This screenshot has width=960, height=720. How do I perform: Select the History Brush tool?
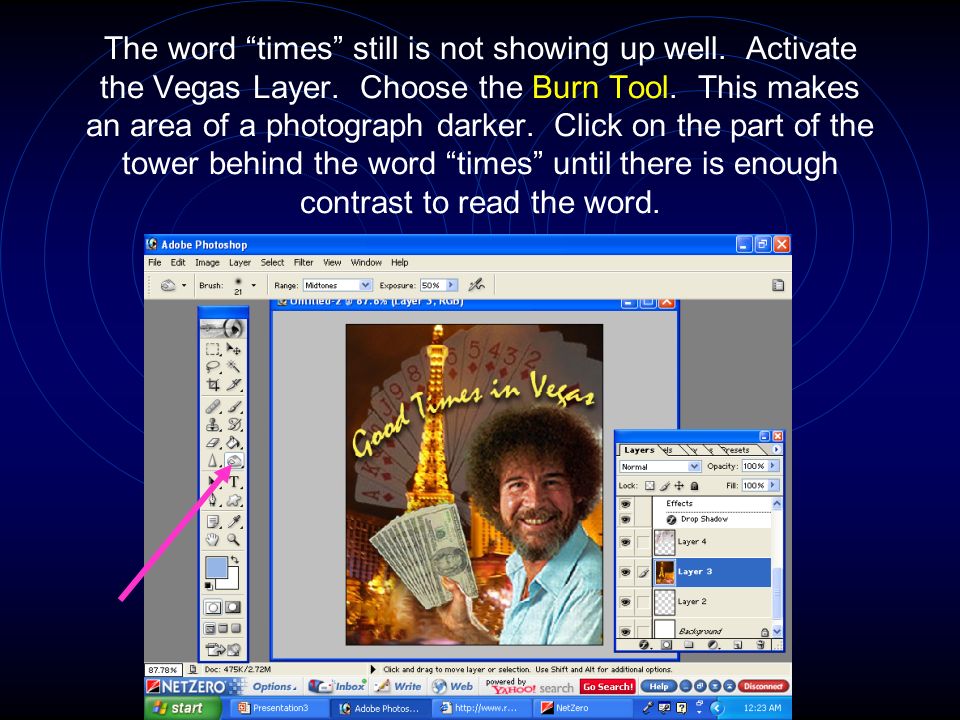click(234, 424)
